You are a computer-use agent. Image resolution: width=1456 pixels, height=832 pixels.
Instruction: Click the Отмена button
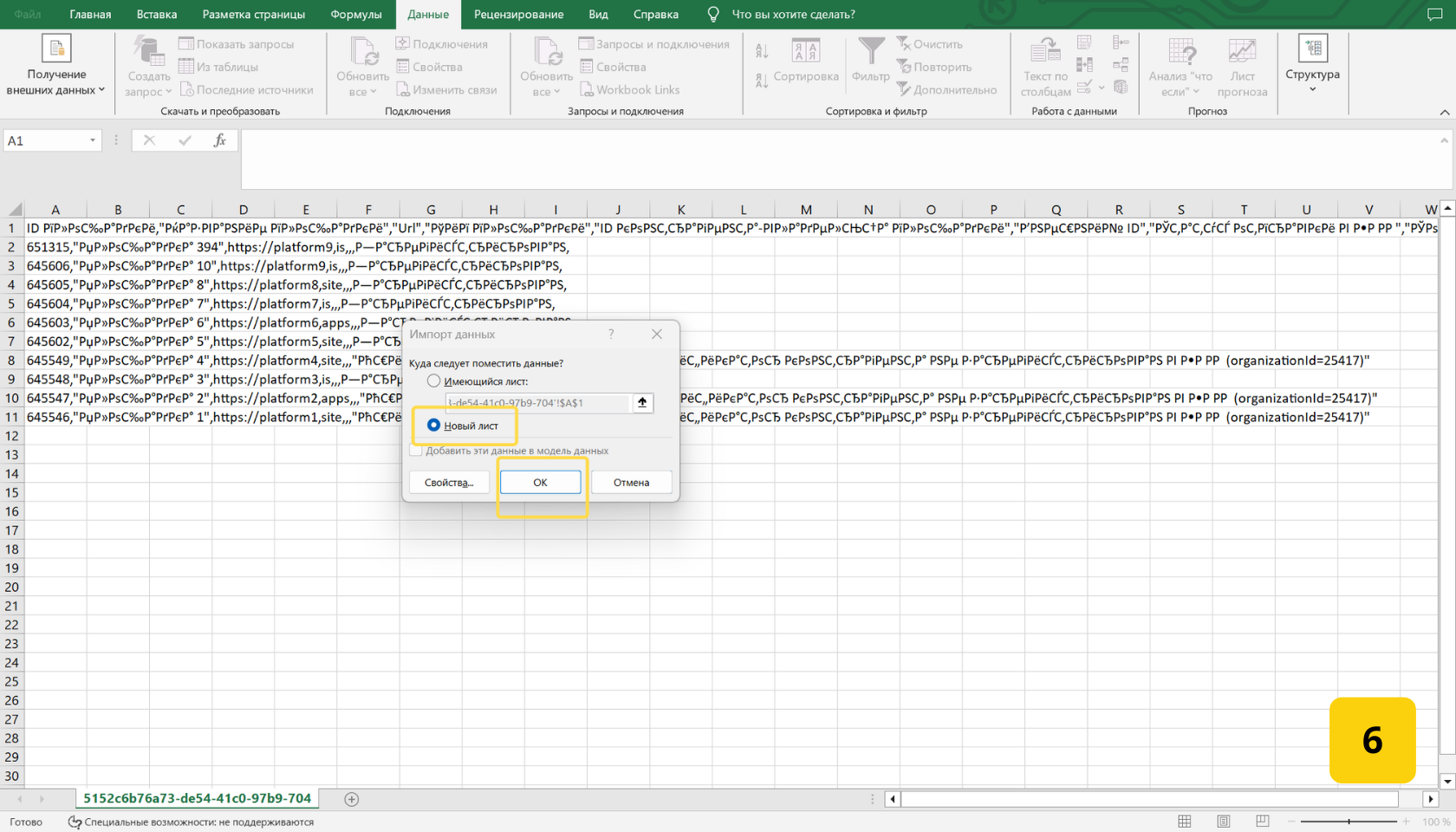(x=631, y=483)
